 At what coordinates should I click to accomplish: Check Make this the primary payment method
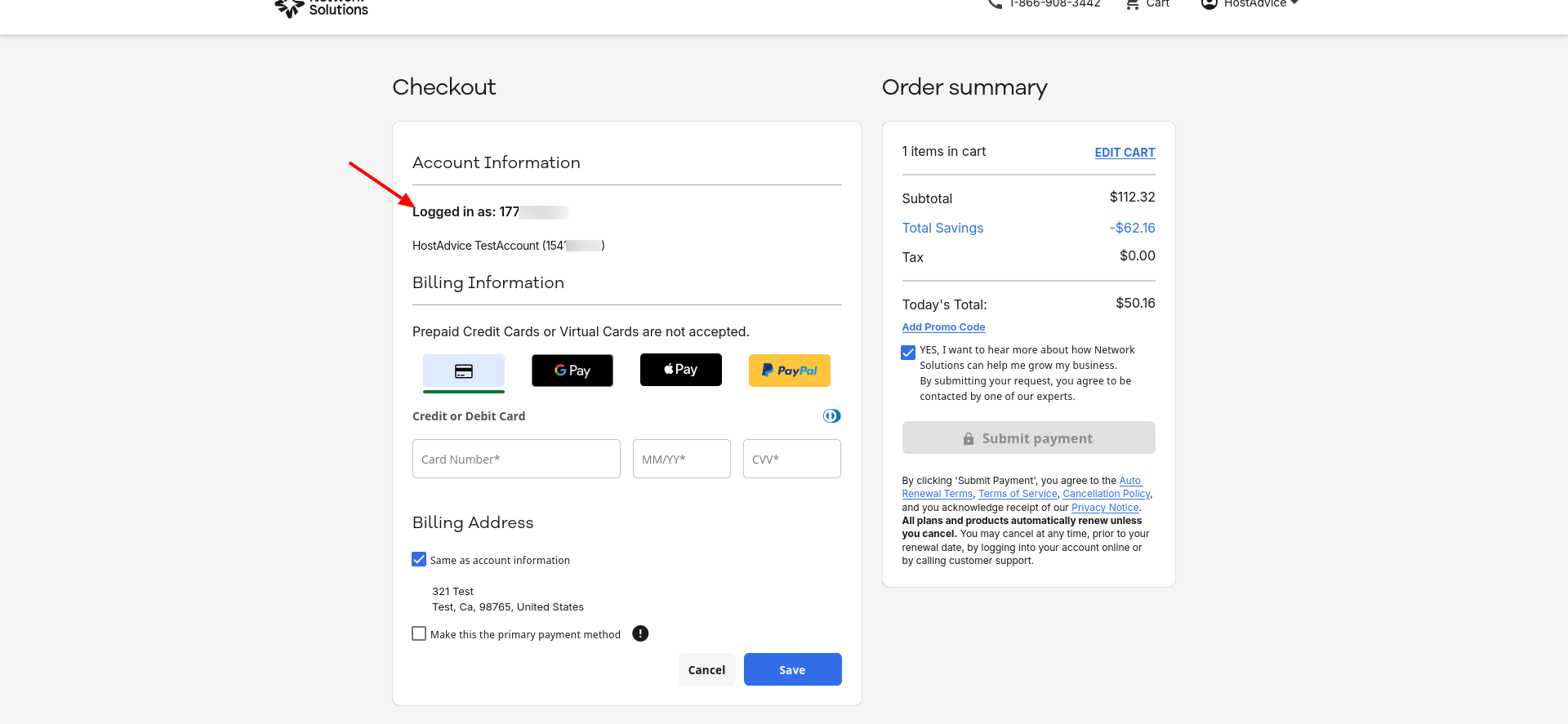tap(419, 633)
